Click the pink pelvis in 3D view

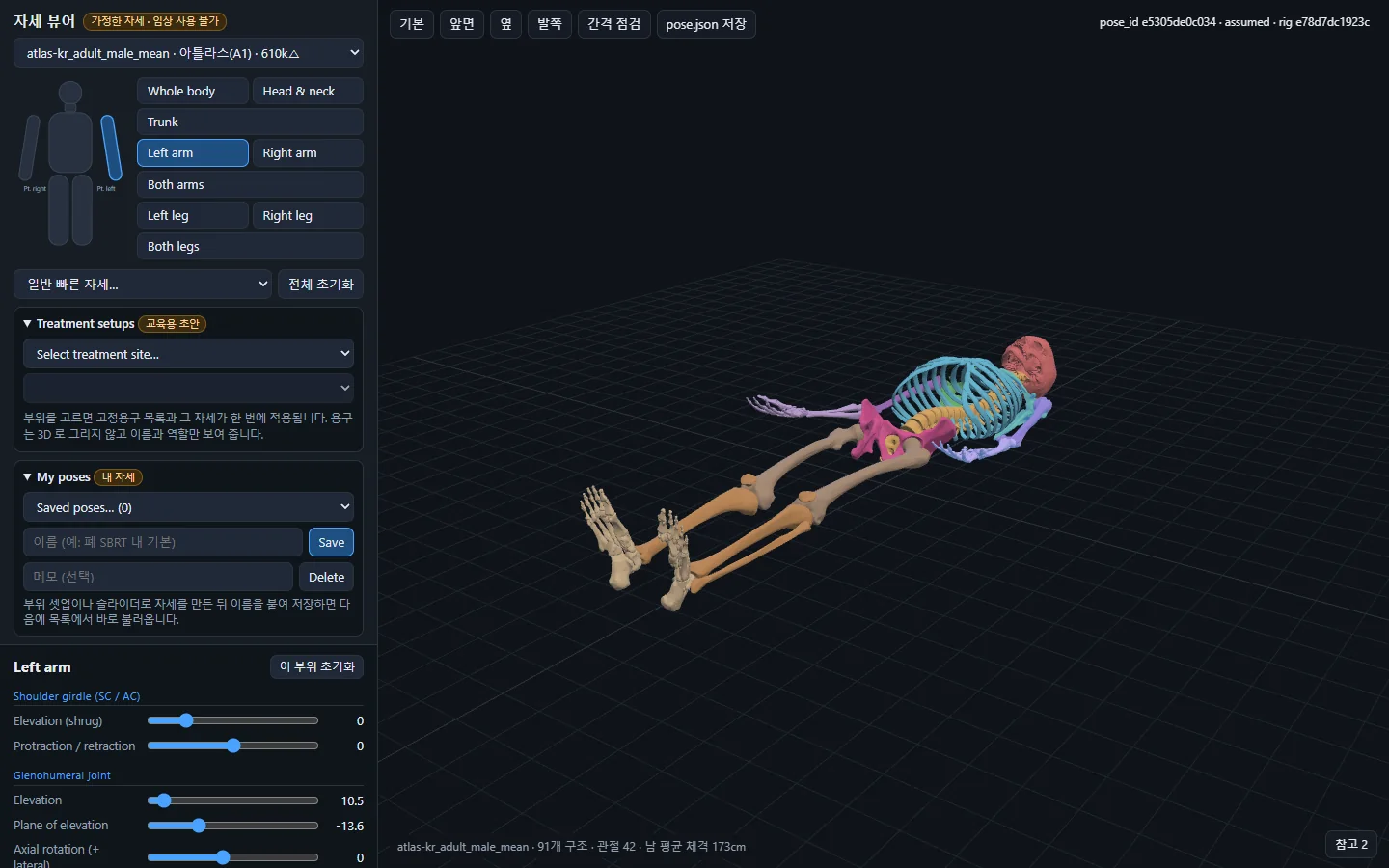point(878,431)
